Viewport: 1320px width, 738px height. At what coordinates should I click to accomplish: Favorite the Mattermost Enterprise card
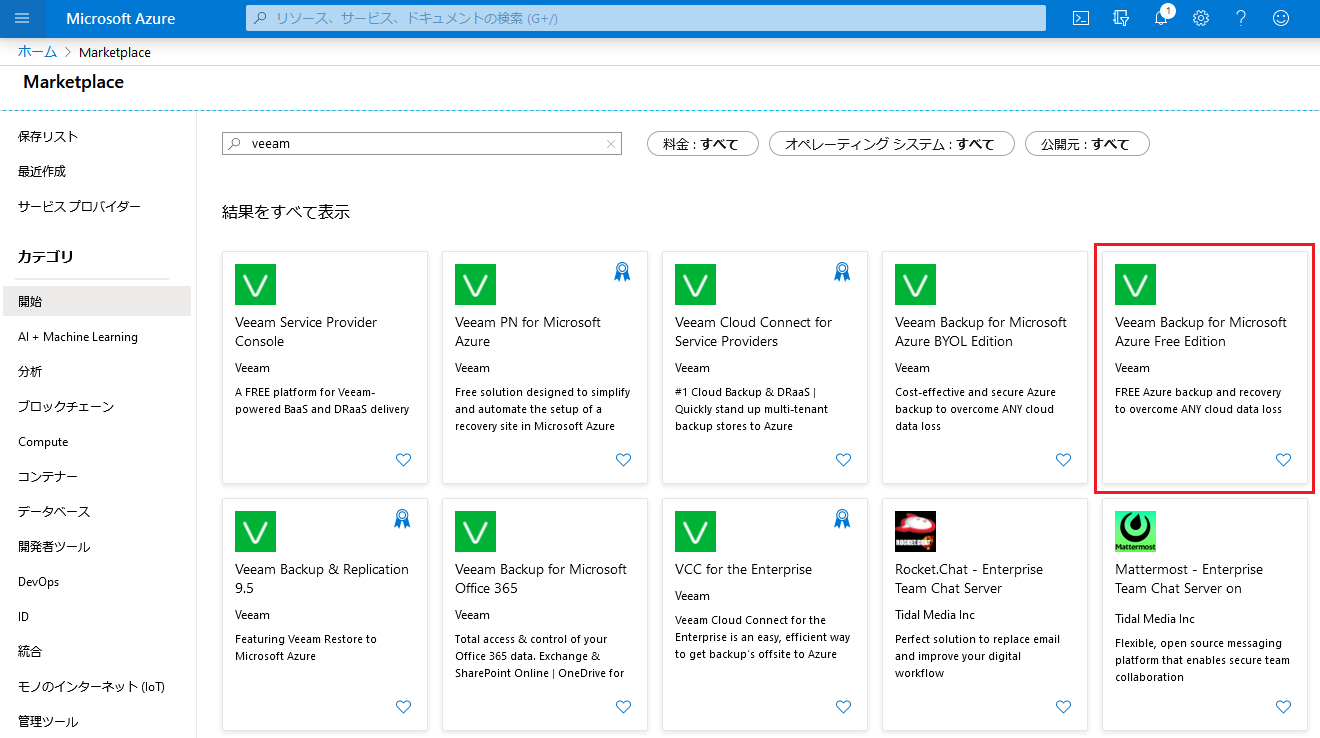click(x=1283, y=707)
